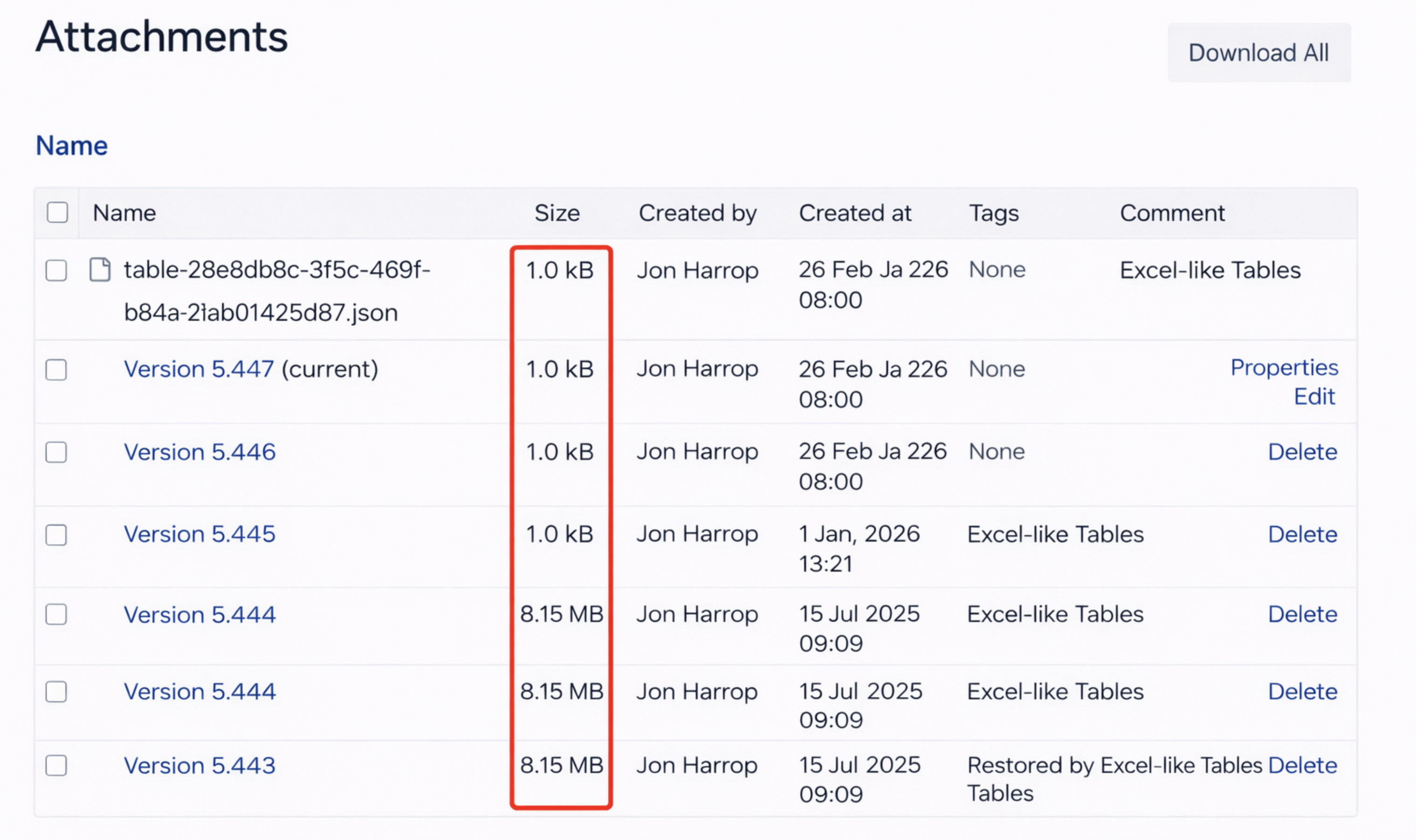Tick the Version 5.446 row checkbox
1416x840 pixels.
(56, 452)
